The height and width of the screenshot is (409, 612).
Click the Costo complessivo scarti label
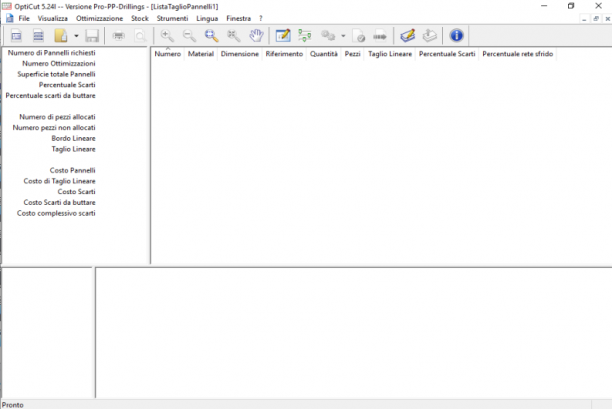point(56,213)
